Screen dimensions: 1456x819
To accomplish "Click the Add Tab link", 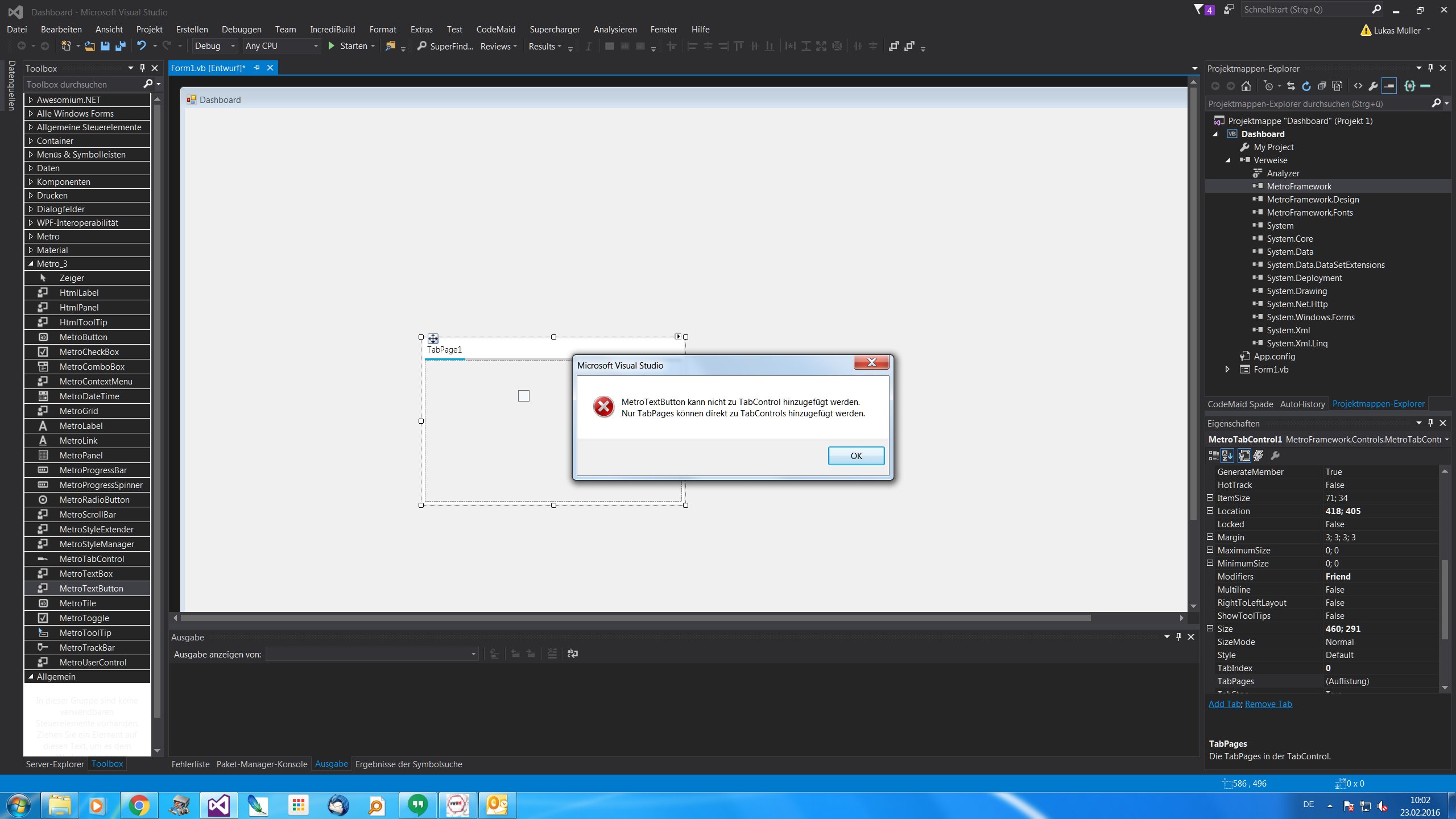I will 1225,704.
